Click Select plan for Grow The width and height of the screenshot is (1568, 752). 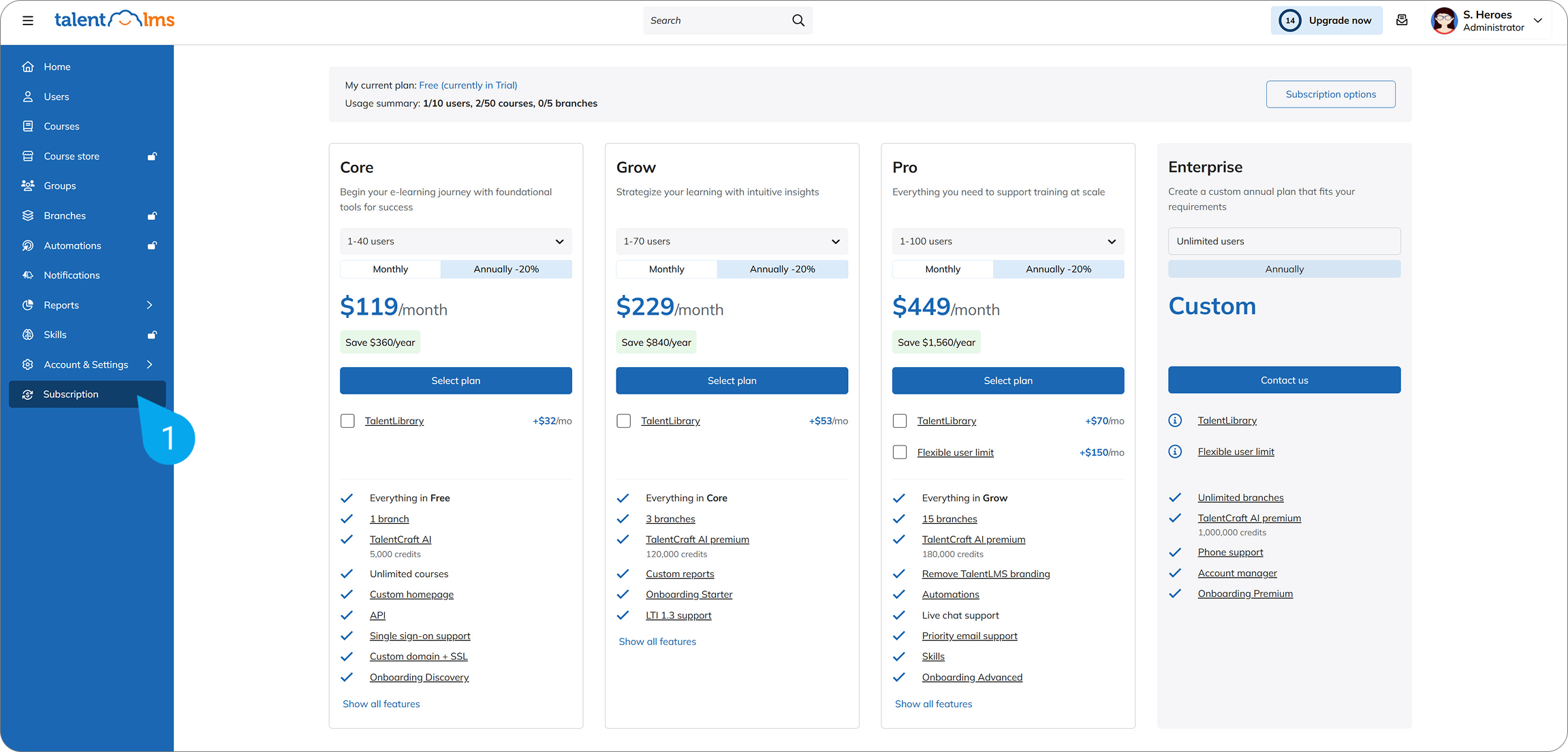[732, 381]
